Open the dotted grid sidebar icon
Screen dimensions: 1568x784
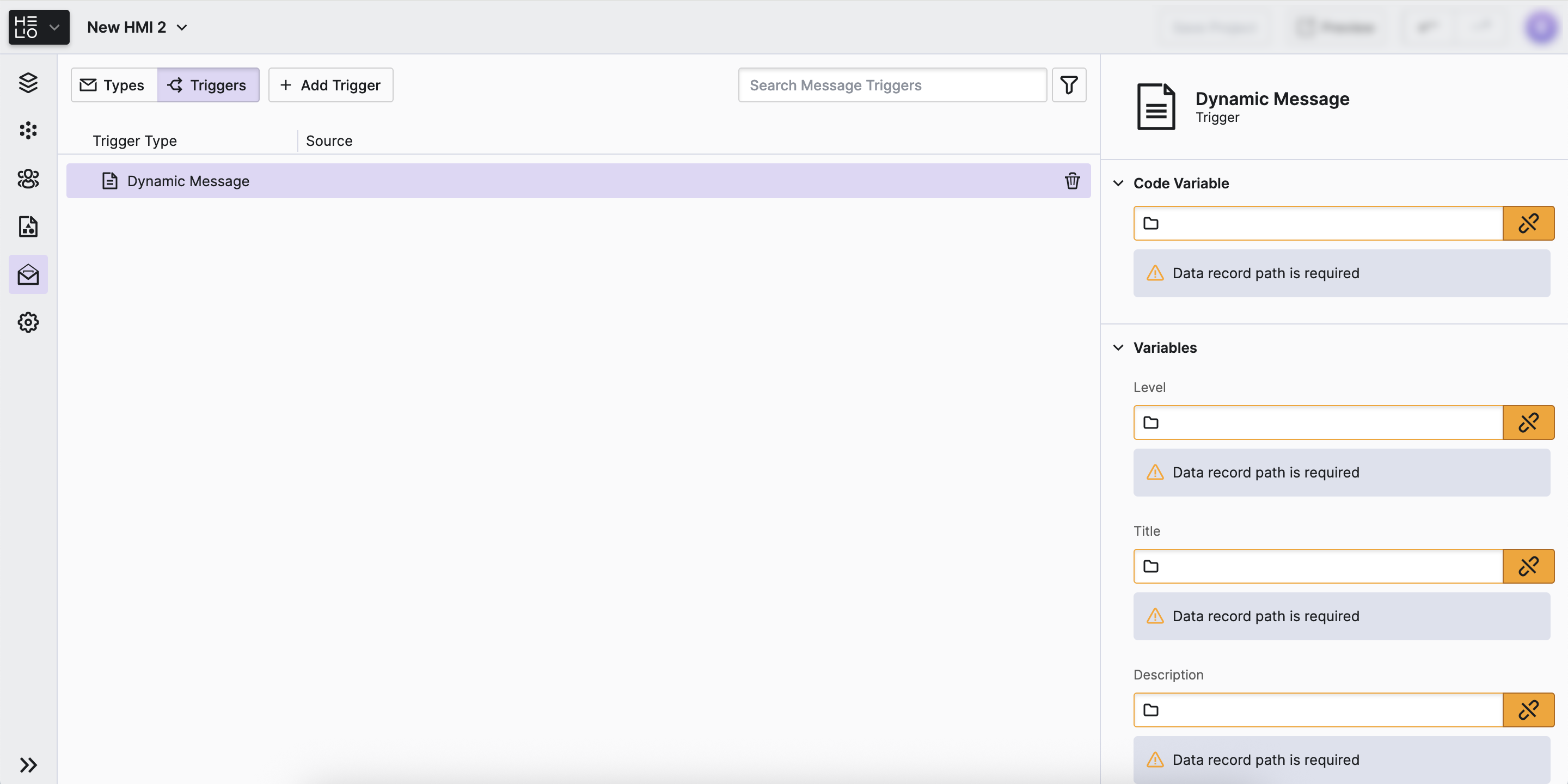tap(28, 130)
